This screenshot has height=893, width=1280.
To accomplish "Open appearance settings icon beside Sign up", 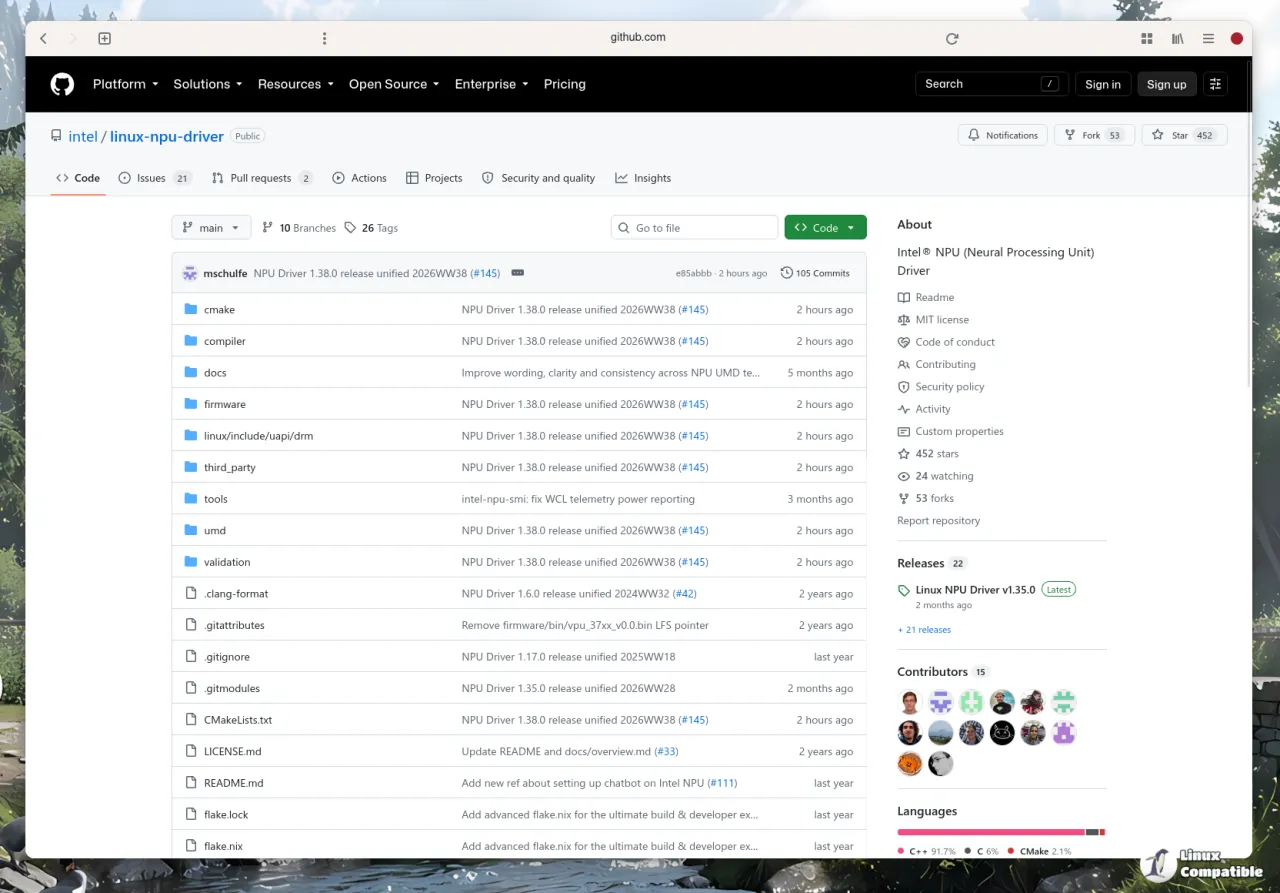I will click(1215, 84).
